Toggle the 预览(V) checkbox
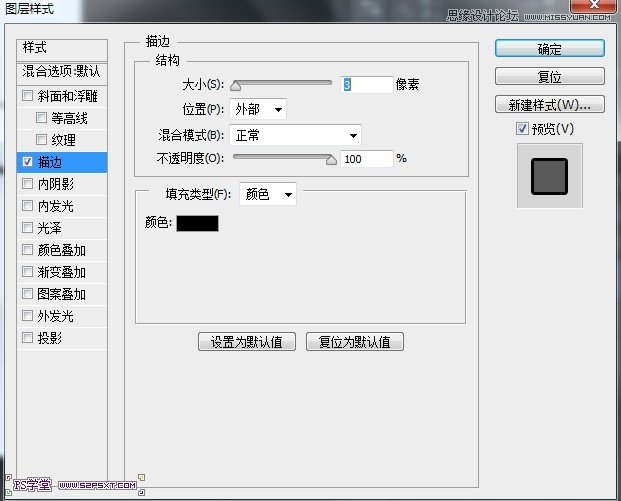621x501 pixels. [522, 128]
